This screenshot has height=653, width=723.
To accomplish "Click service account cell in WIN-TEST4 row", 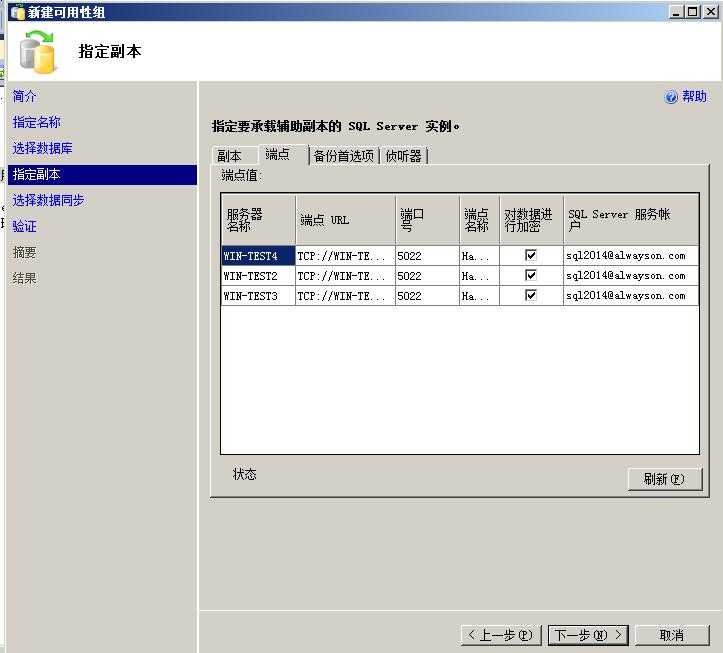I will [631, 255].
